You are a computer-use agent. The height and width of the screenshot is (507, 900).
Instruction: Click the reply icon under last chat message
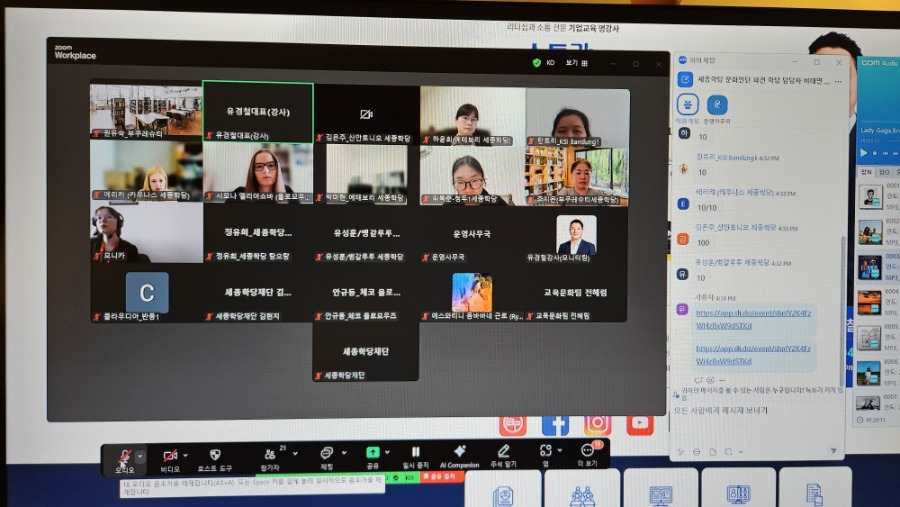[698, 380]
